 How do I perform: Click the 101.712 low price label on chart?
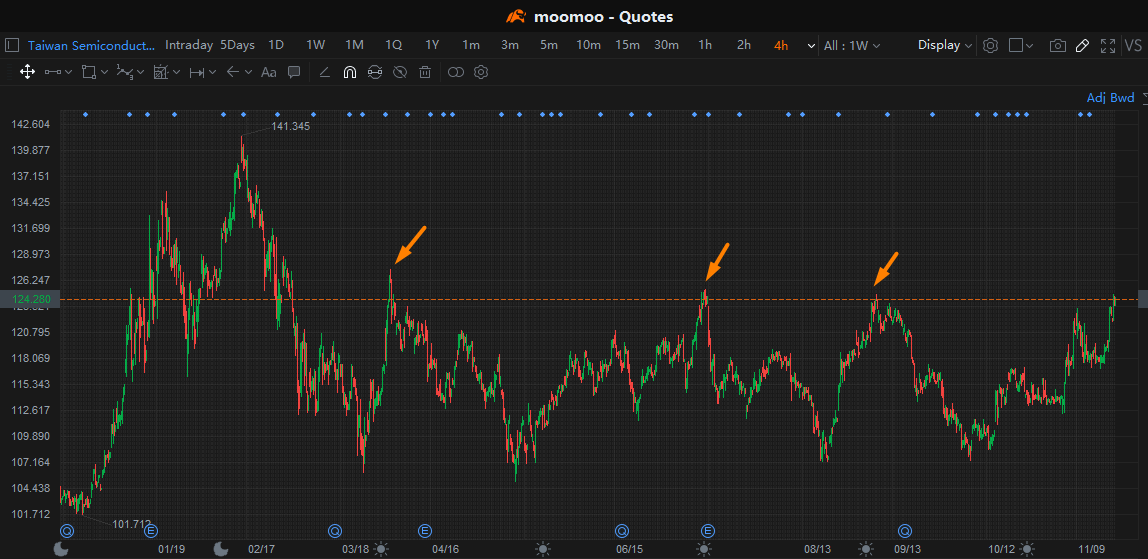[x=131, y=524]
